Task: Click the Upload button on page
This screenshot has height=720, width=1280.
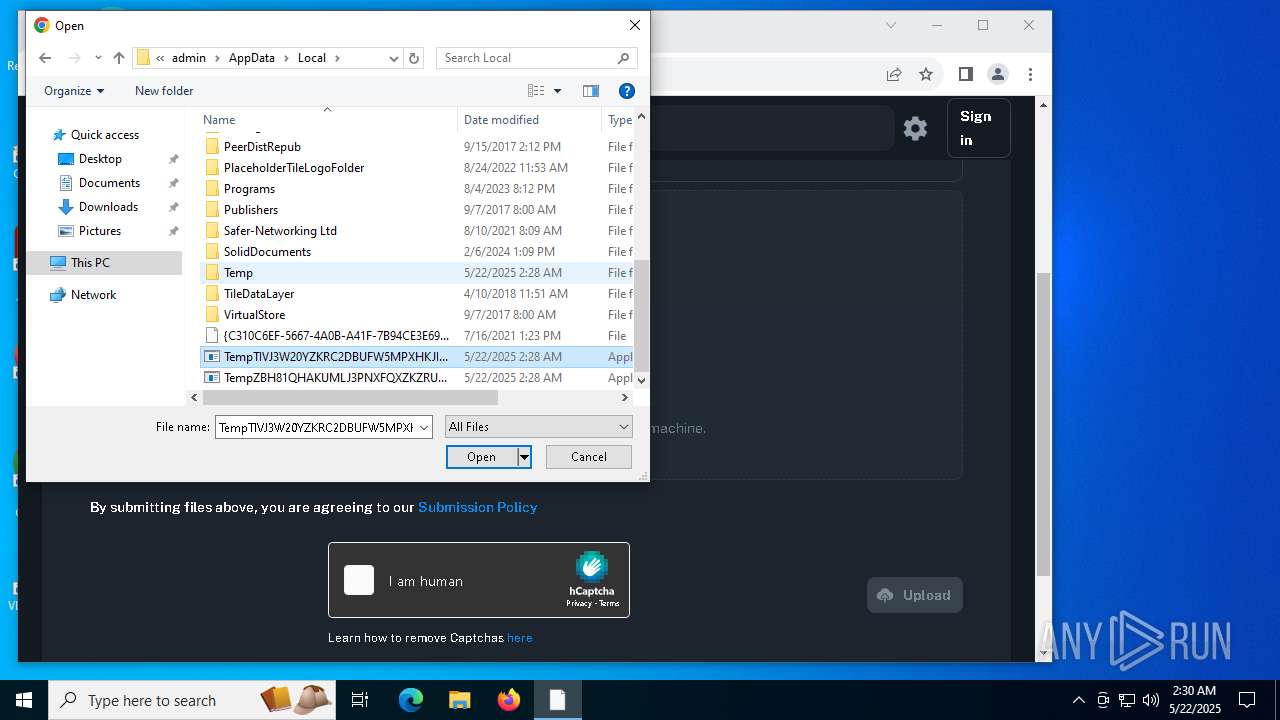Action: (915, 595)
